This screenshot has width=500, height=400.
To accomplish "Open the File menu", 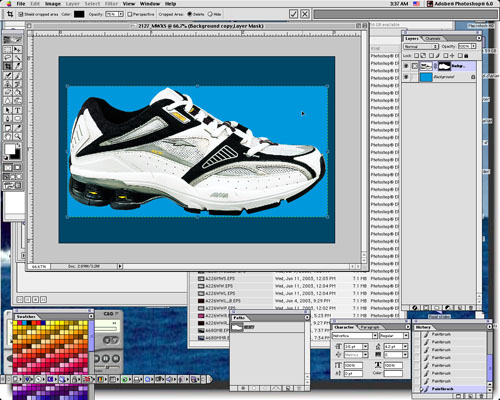I will click(21, 4).
